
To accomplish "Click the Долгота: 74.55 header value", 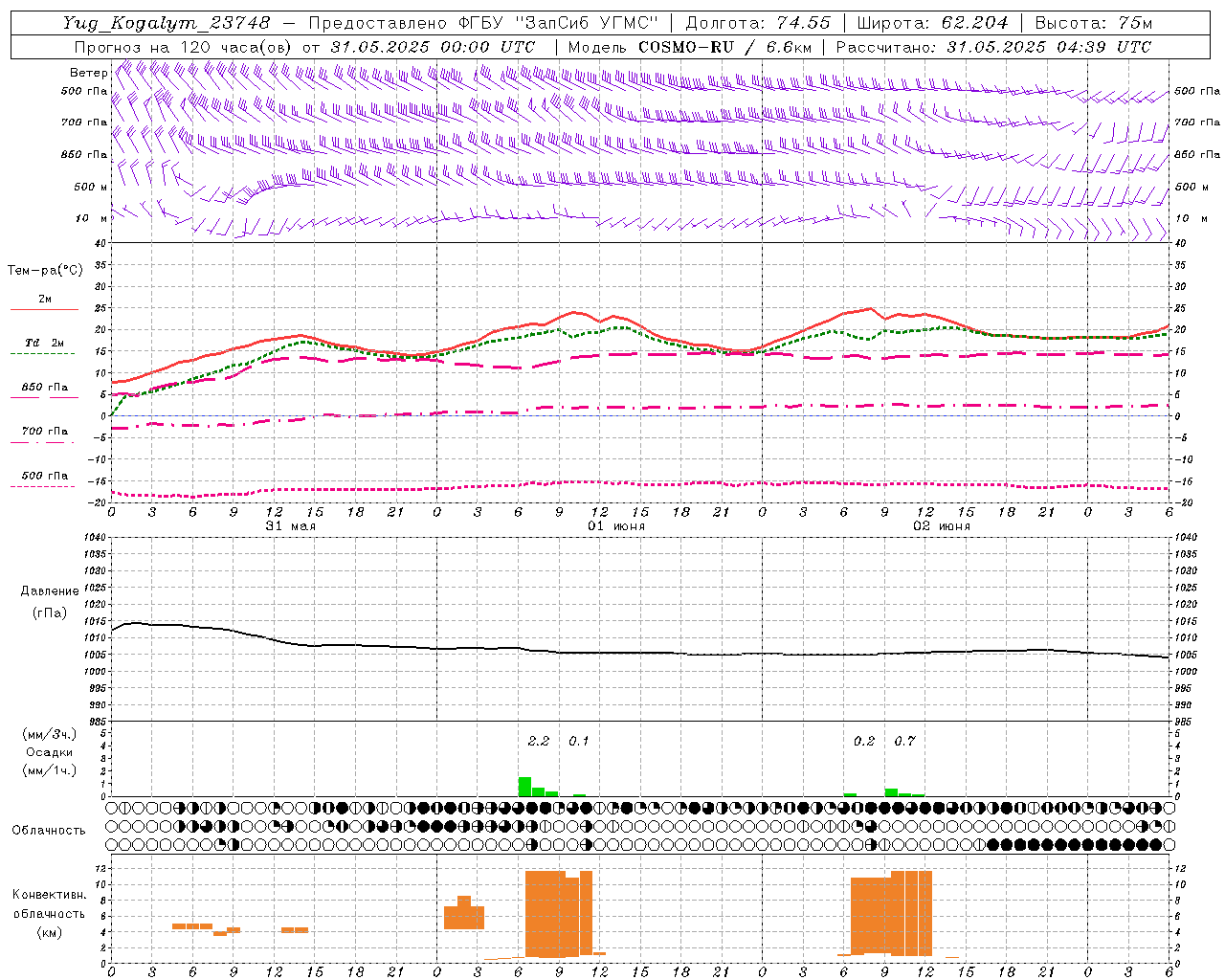I will pos(758,22).
